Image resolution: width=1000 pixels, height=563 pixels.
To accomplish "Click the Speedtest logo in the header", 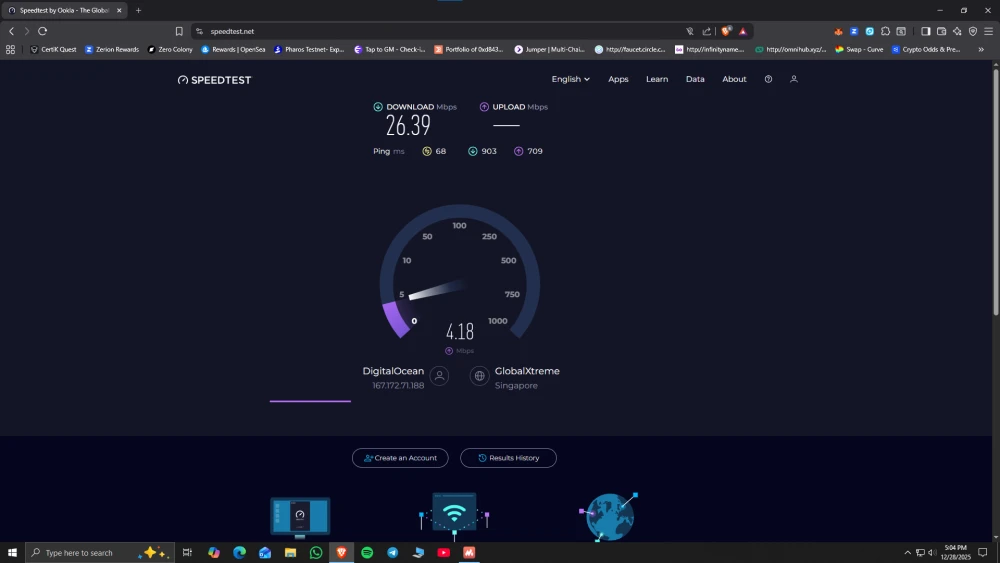I will tap(214, 79).
